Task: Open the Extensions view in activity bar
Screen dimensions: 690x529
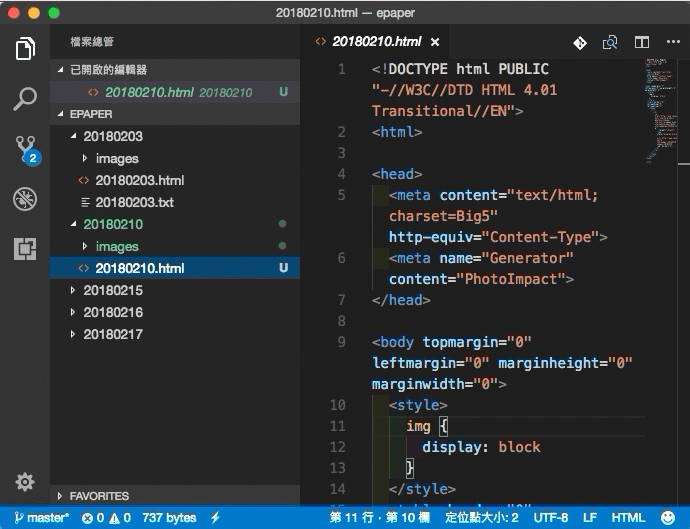Action: (x=25, y=249)
